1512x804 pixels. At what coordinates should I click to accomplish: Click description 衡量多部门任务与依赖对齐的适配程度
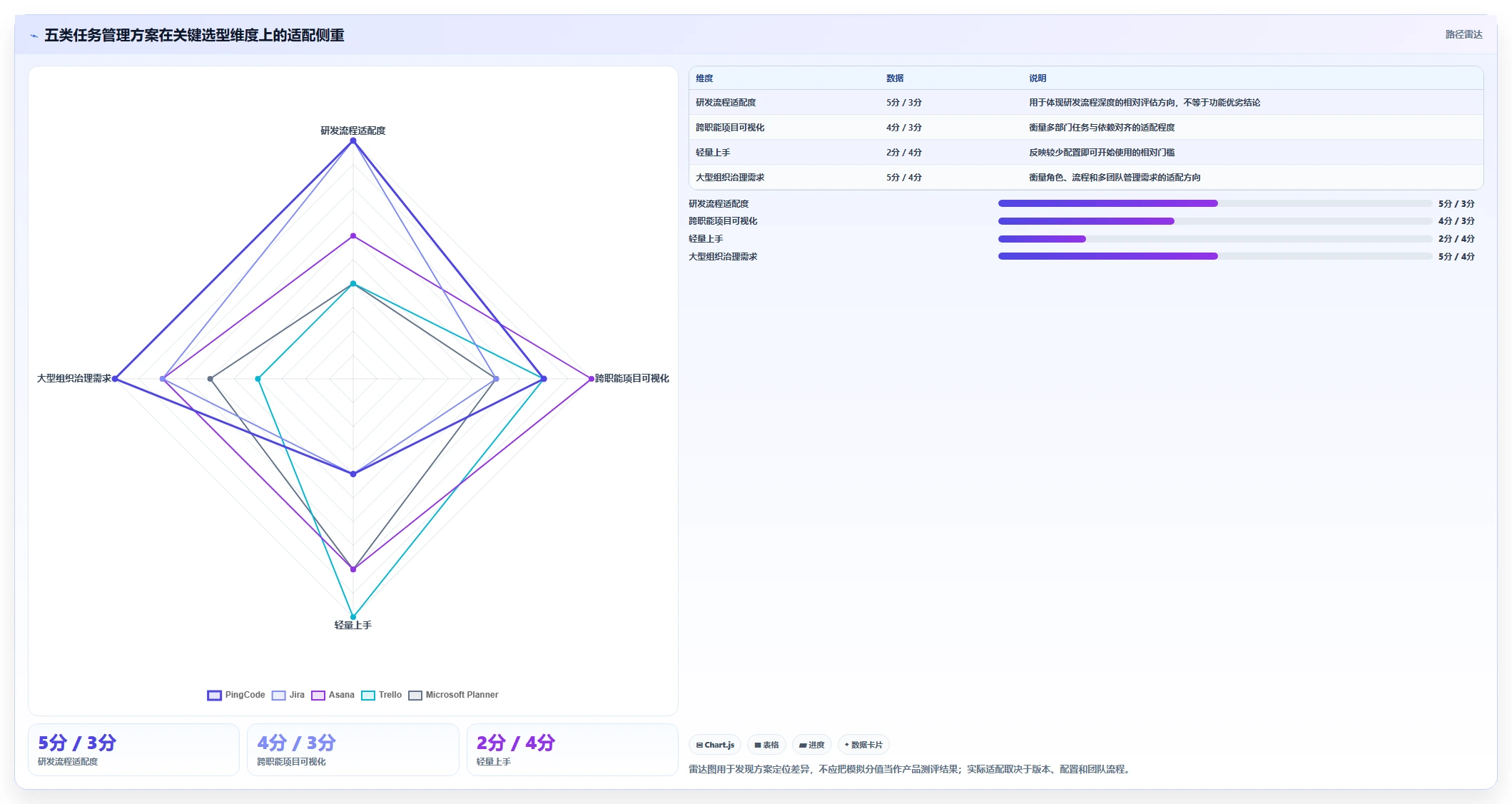coord(1102,128)
